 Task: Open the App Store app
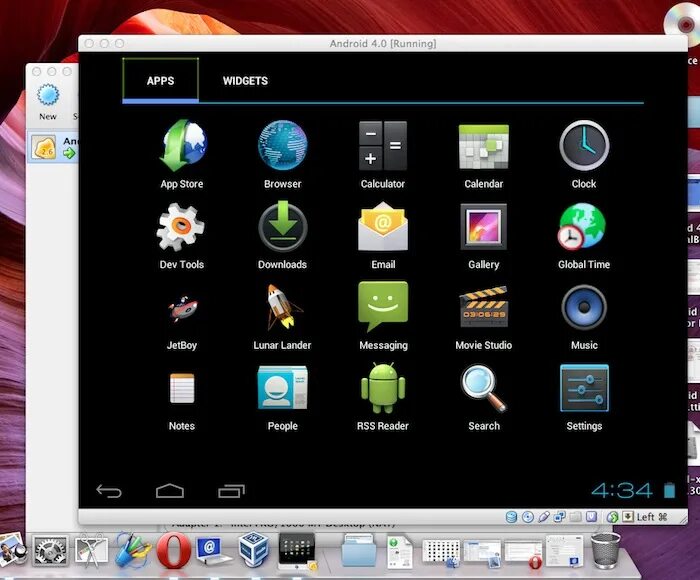(182, 154)
